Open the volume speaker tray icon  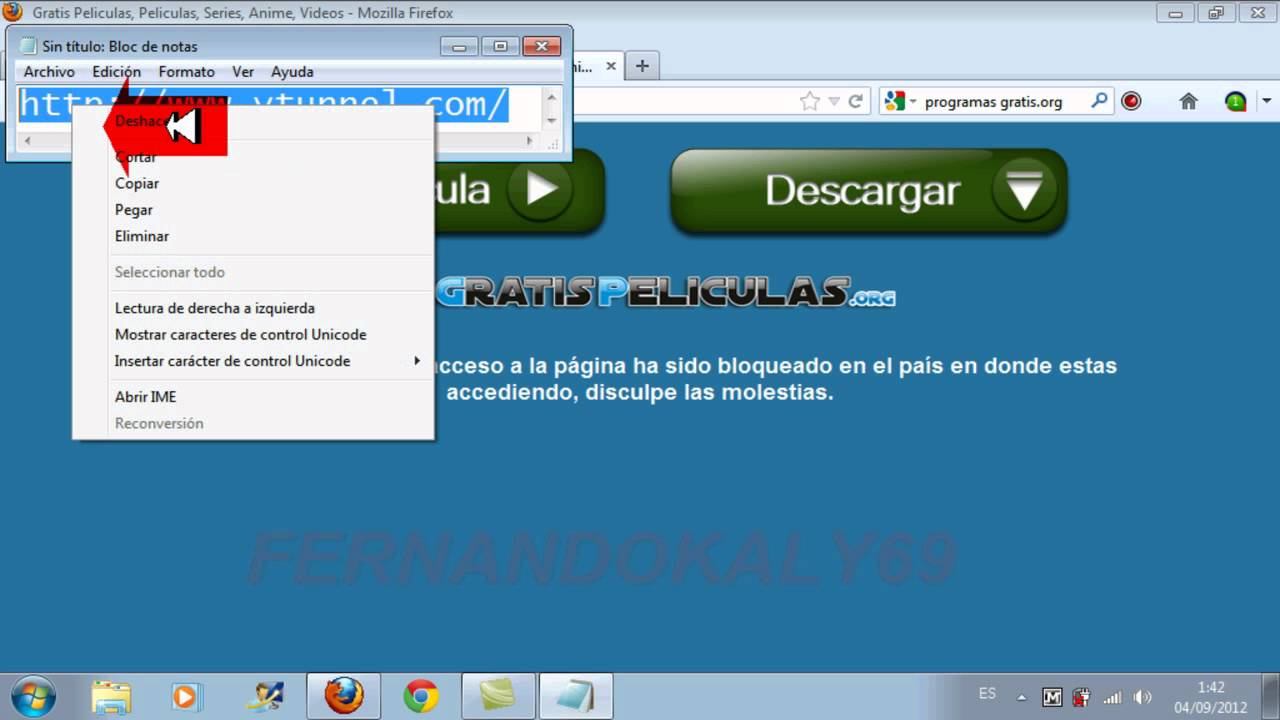click(1143, 698)
